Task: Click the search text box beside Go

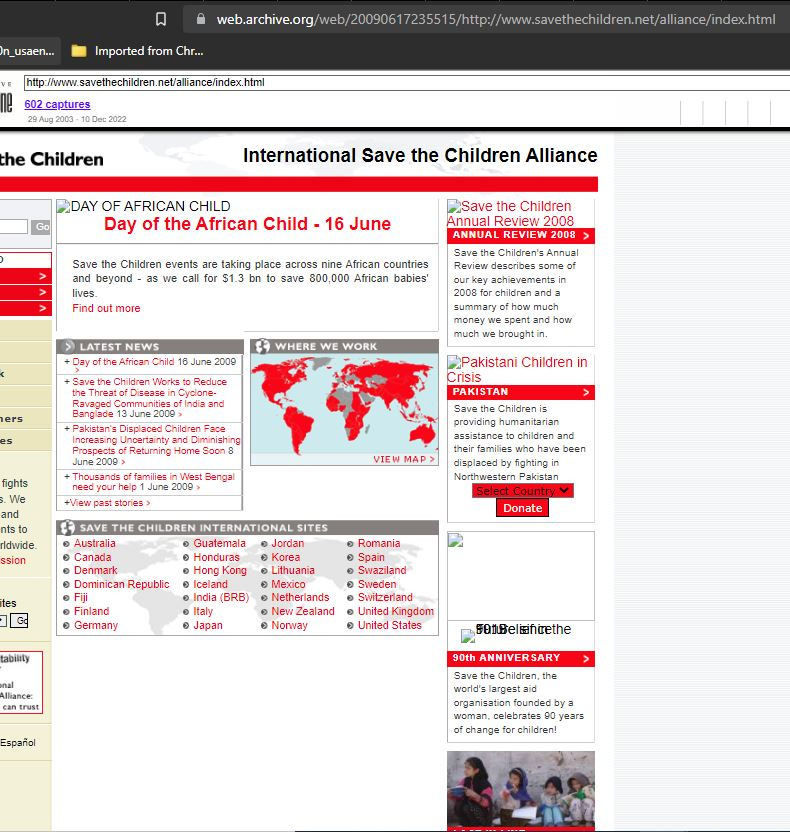Action: (13, 227)
